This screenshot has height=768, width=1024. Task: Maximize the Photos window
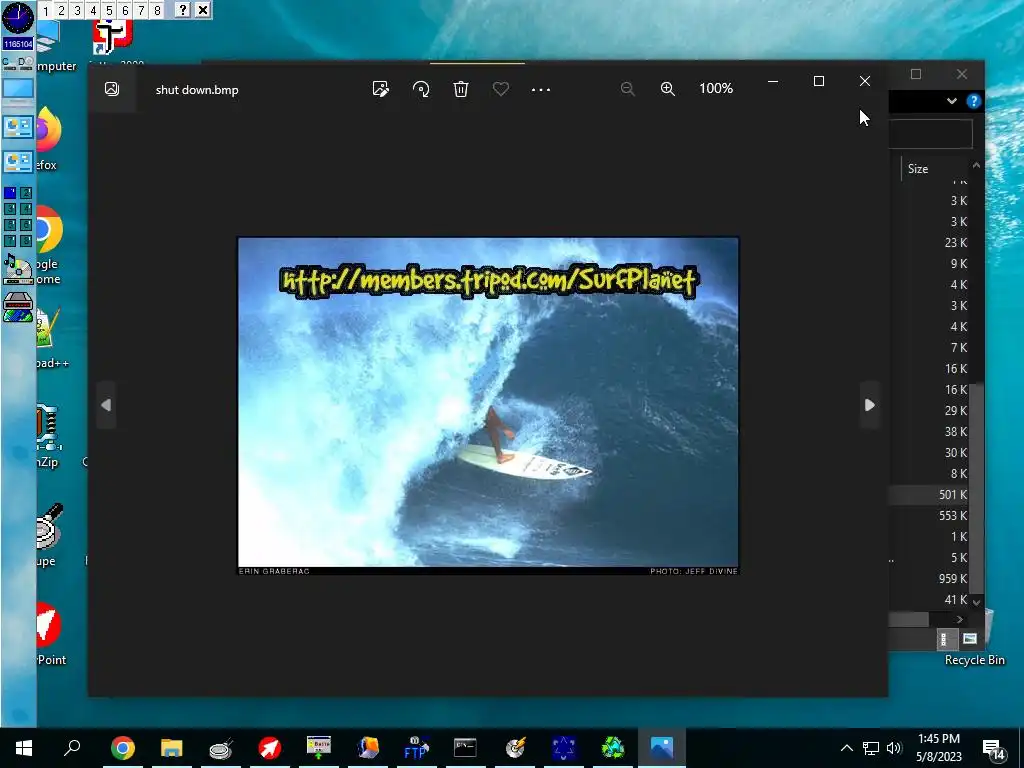pos(818,81)
